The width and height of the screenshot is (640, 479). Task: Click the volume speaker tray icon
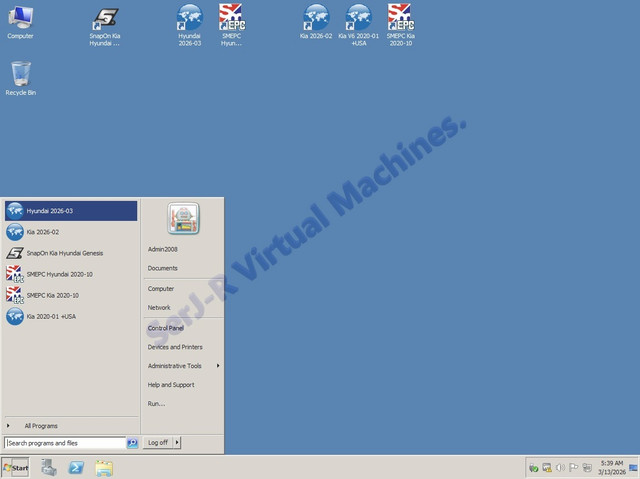560,468
